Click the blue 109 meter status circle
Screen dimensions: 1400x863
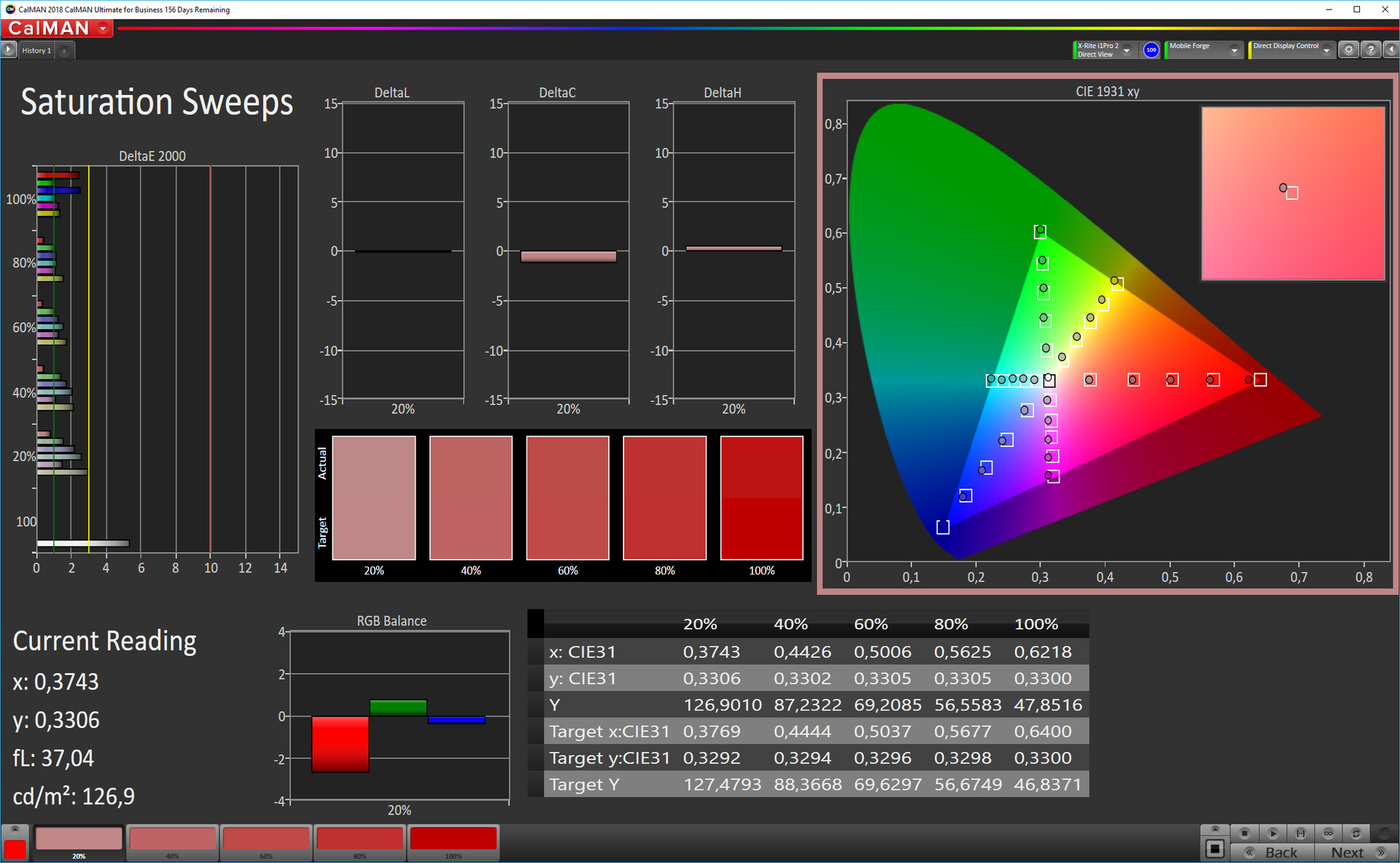pos(1151,50)
